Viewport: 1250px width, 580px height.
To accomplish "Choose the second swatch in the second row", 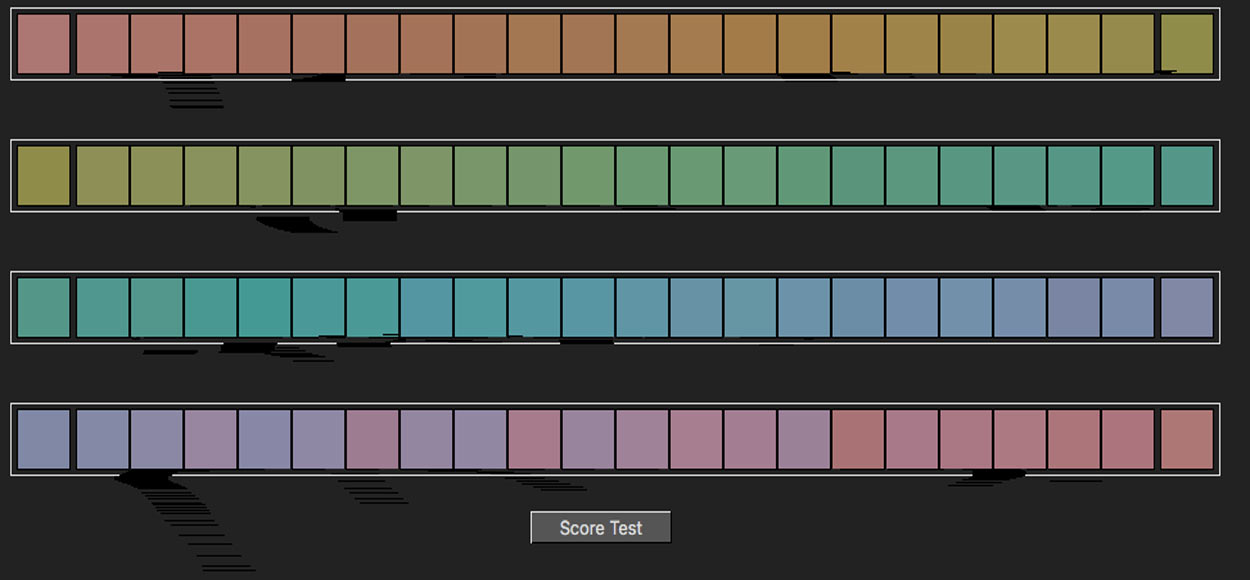I will 103,176.
